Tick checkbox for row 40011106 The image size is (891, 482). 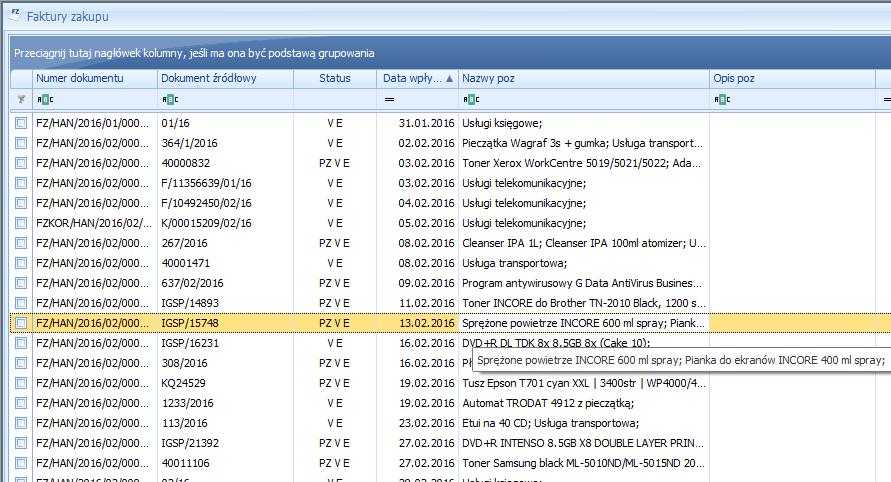pyautogui.click(x=21, y=463)
